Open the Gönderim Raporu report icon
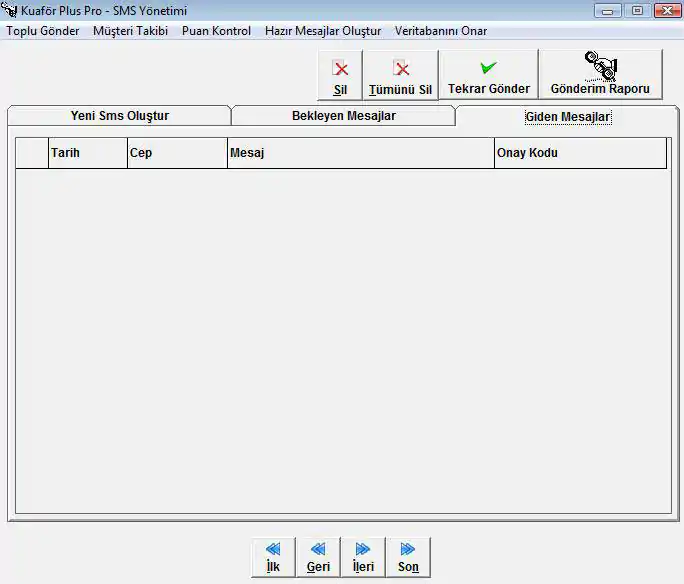 point(600,67)
